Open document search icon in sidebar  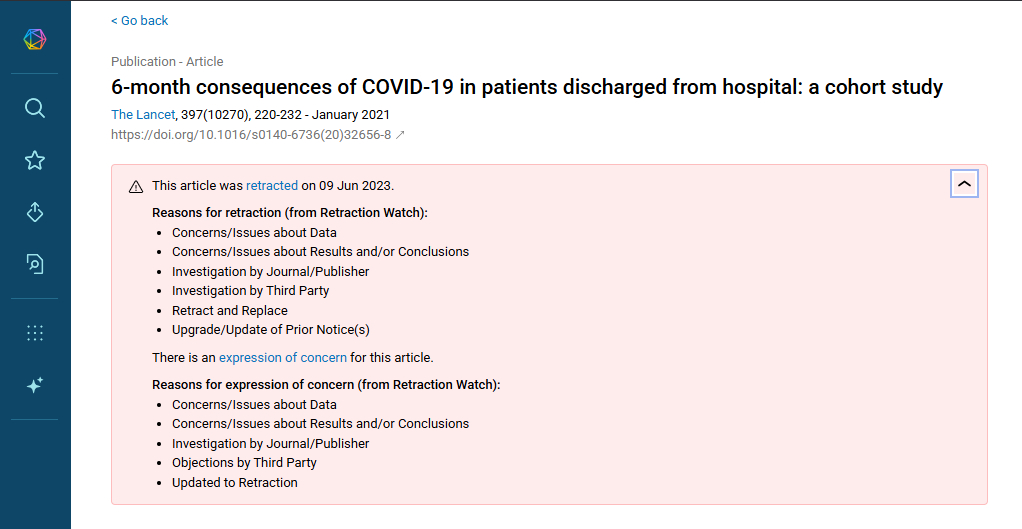pos(35,264)
